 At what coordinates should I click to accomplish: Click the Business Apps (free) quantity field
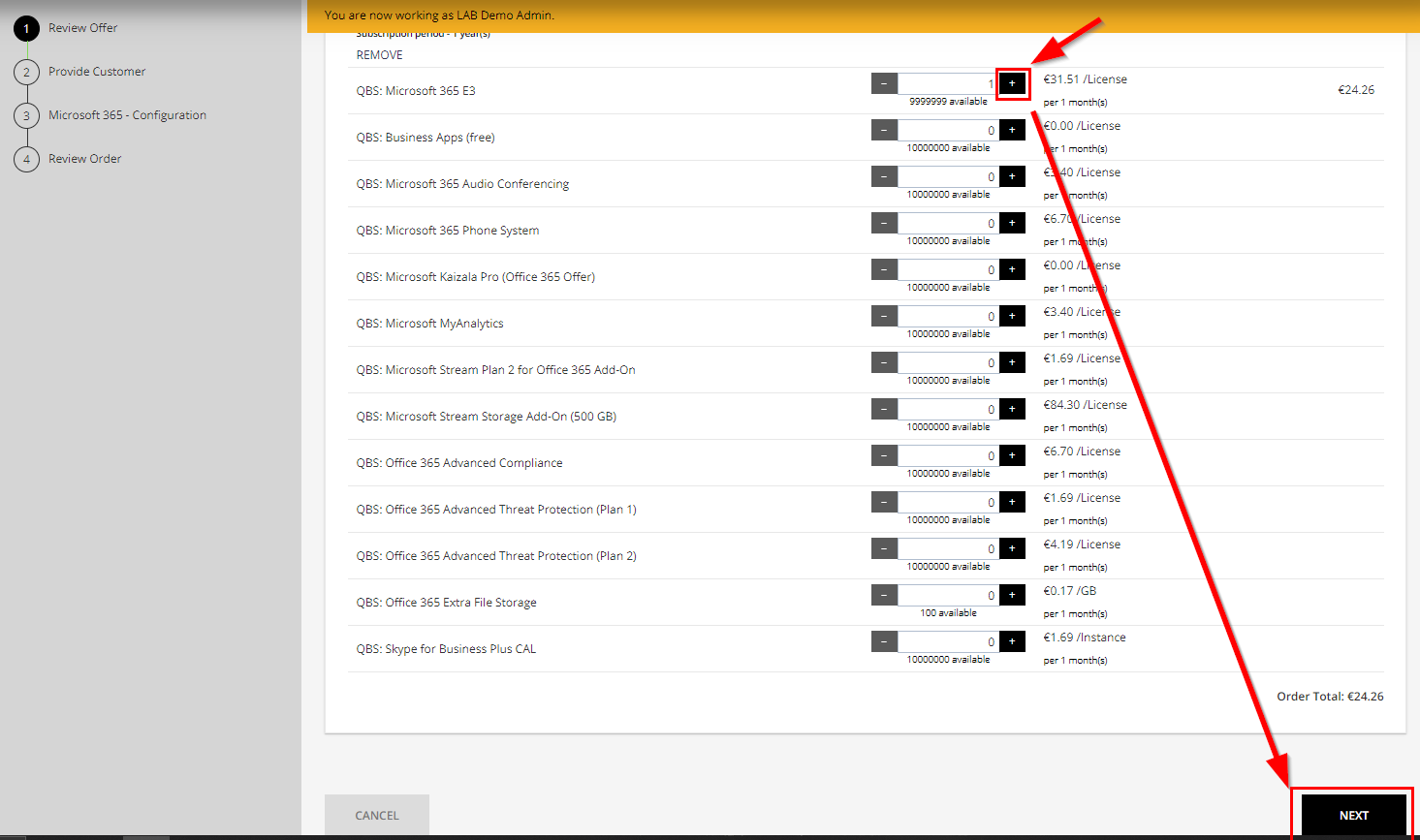948,130
